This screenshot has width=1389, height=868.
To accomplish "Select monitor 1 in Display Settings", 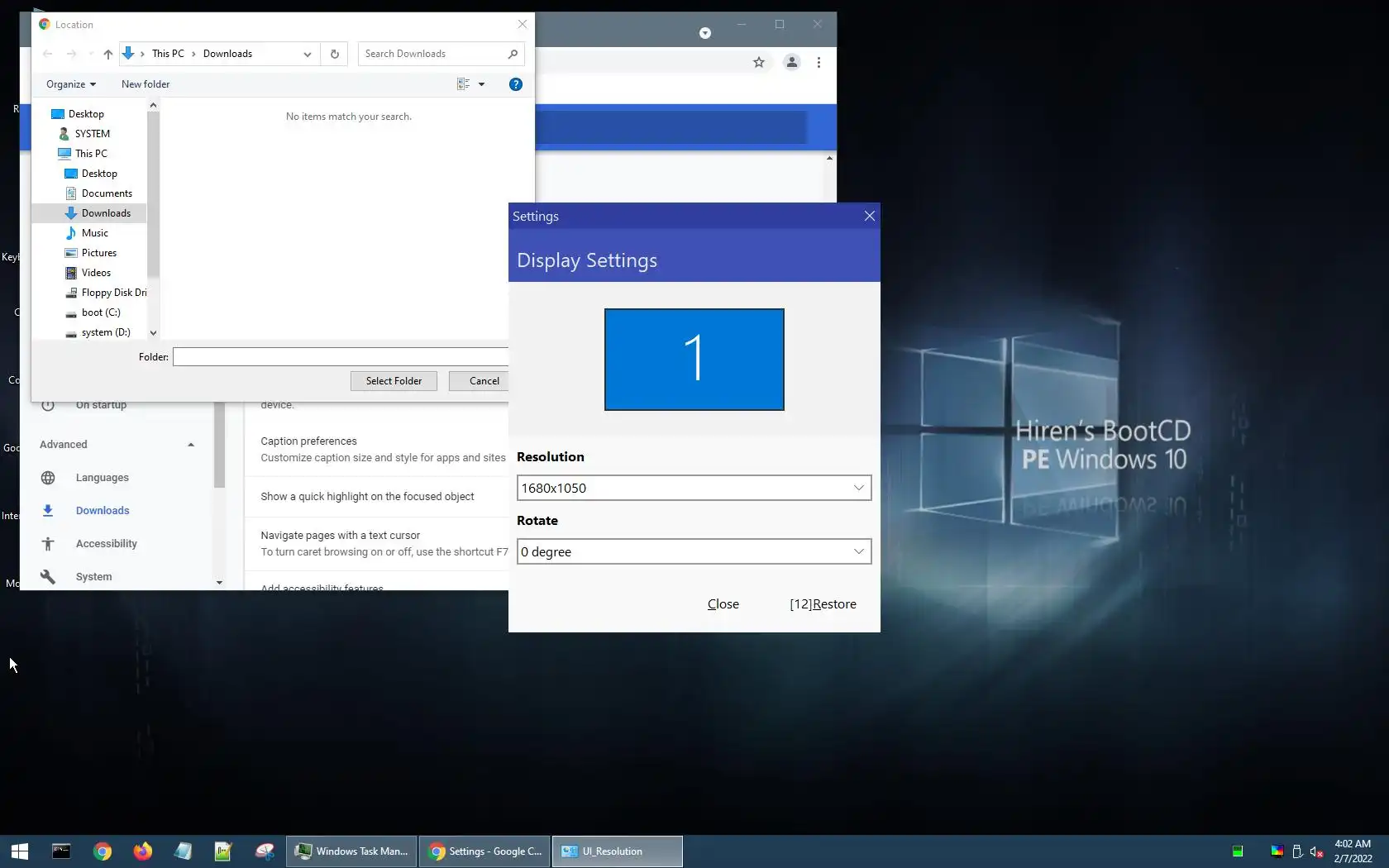I will [x=694, y=360].
